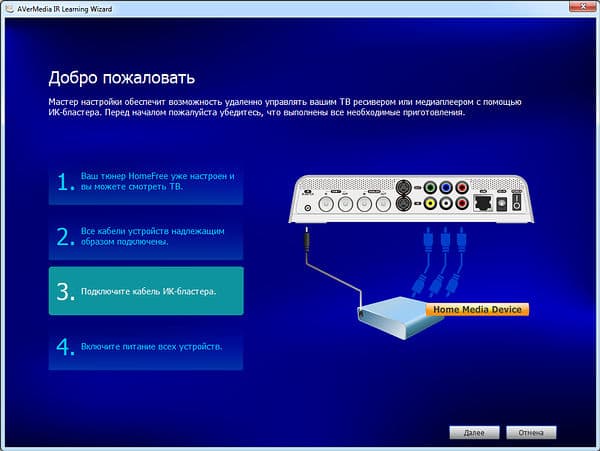Click the blue RCA jack on tuner
This screenshot has height=451, width=600.
click(446, 188)
